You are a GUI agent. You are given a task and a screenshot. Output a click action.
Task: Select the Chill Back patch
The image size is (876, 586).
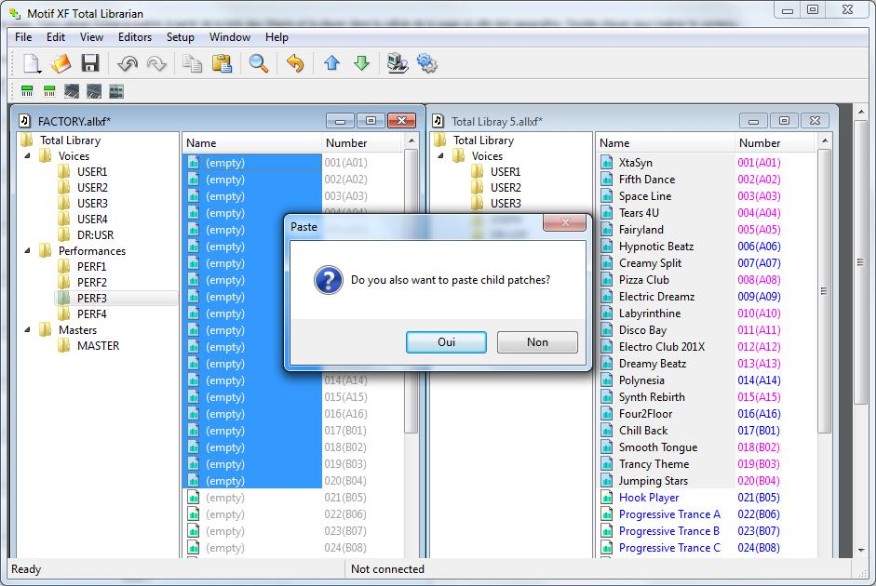click(643, 430)
